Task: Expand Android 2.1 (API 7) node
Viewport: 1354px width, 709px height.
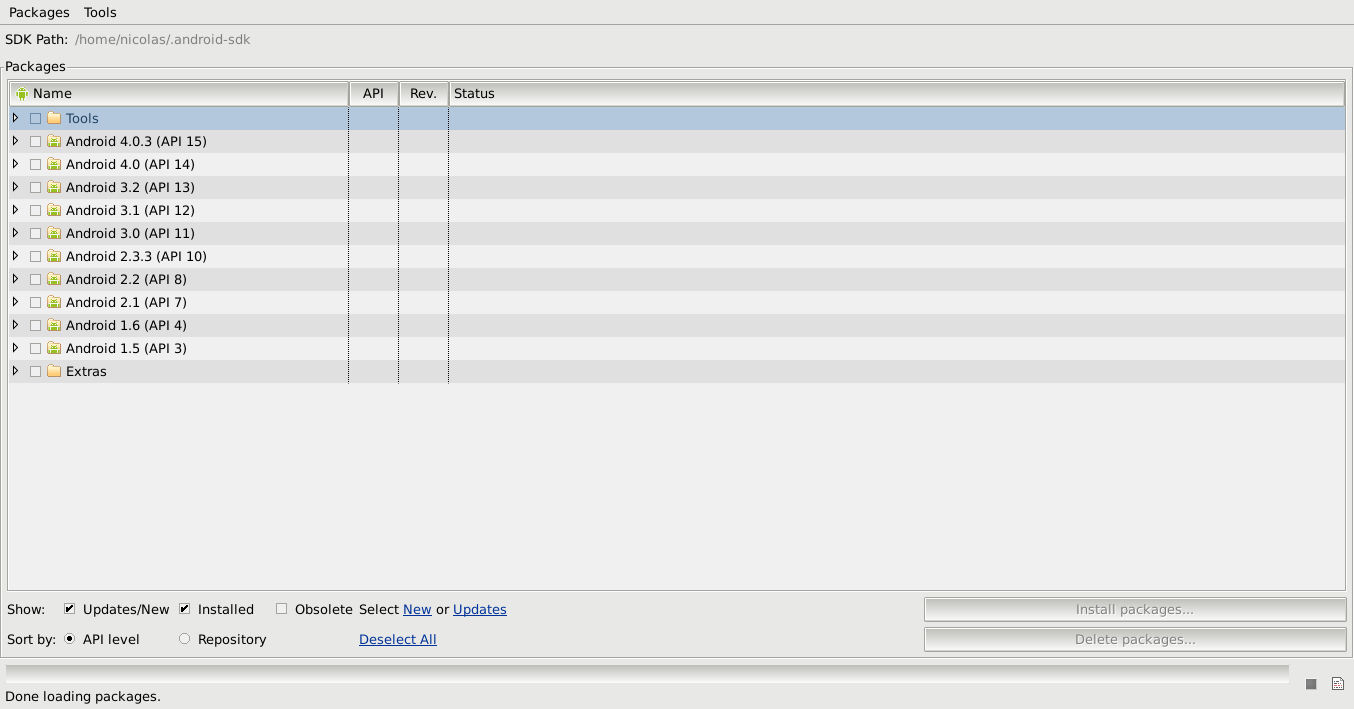Action: 15,302
